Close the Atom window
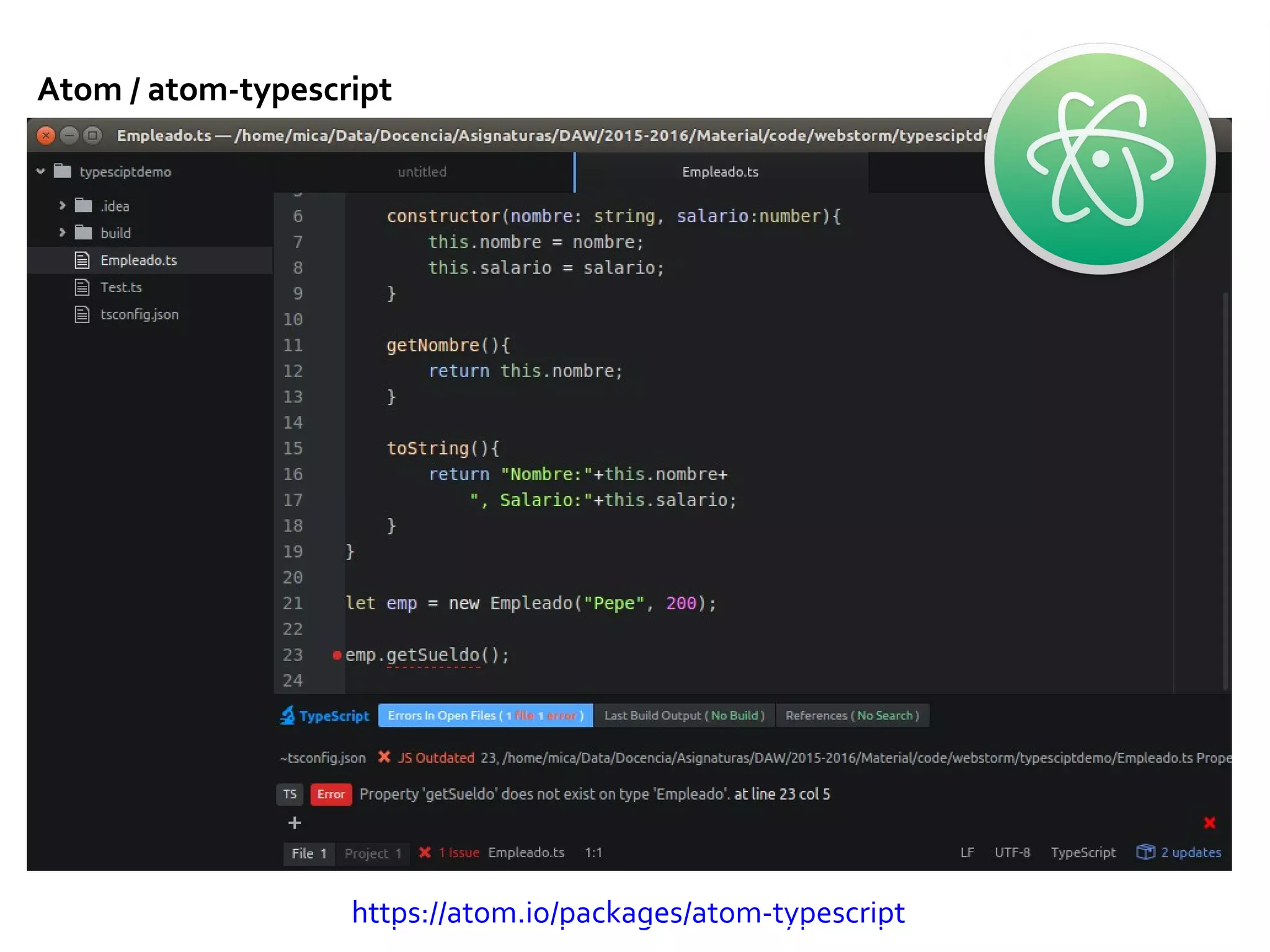The image size is (1270, 952). 46,135
